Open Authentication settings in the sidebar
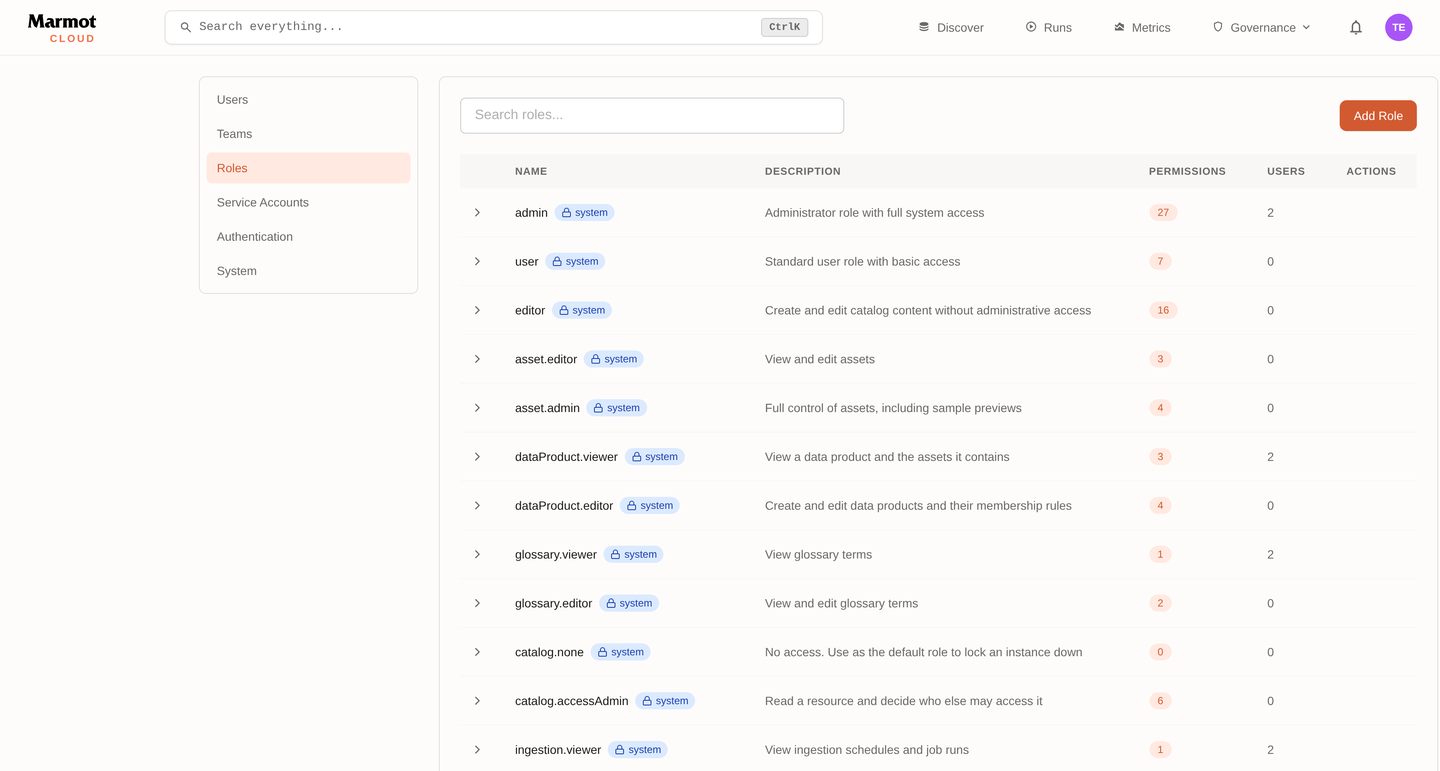The image size is (1440, 771). (308, 237)
